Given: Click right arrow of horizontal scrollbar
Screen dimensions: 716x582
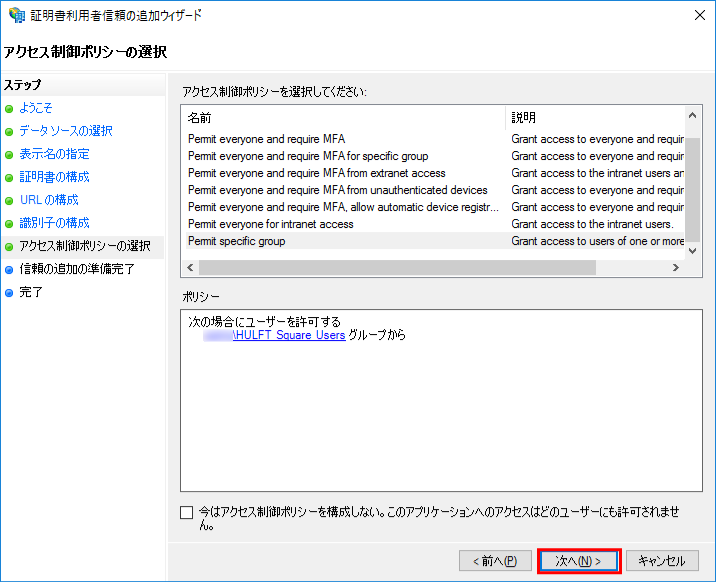Looking at the screenshot, I should coord(676,268).
